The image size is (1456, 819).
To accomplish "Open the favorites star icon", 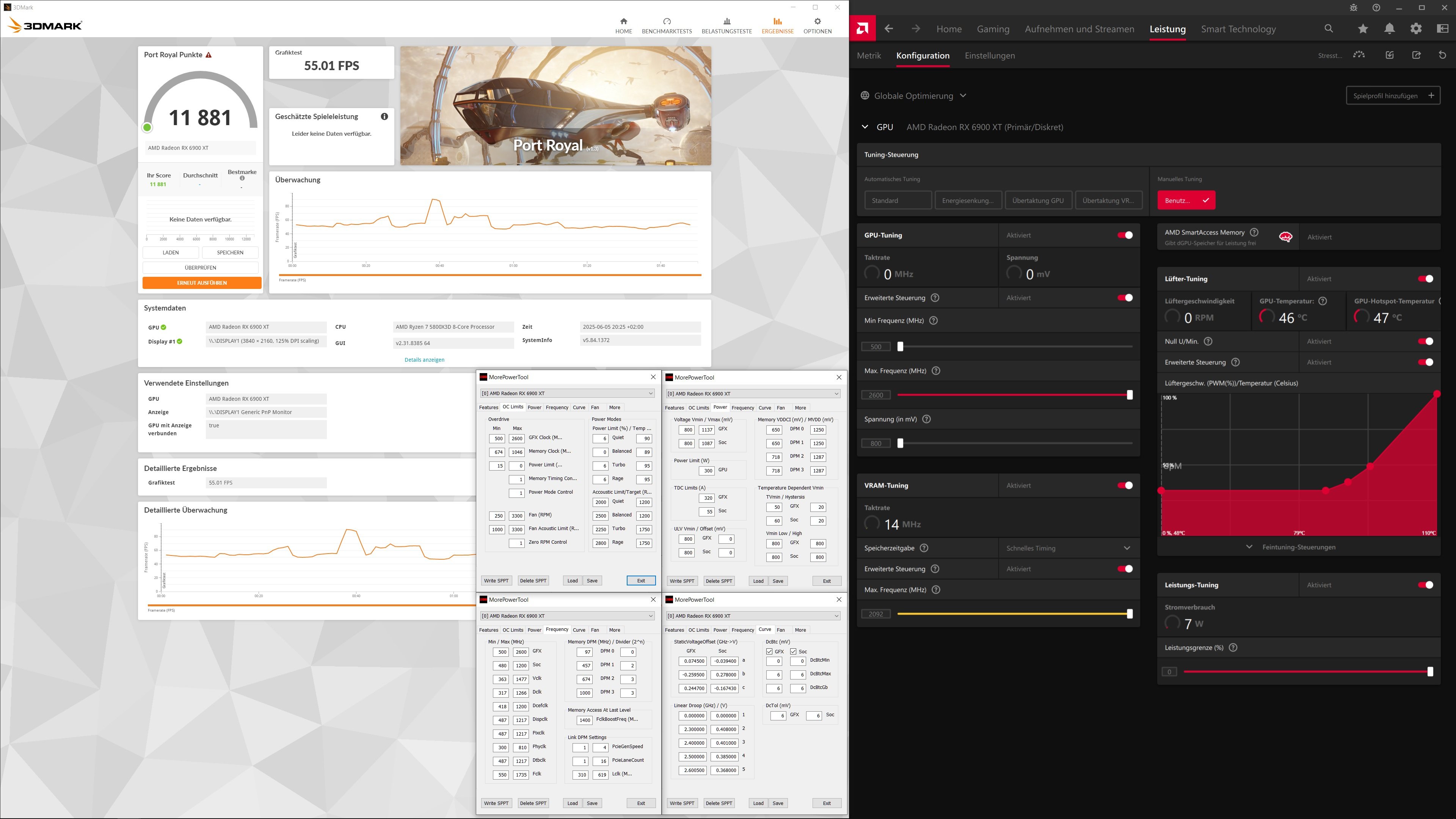I will pos(1363,29).
